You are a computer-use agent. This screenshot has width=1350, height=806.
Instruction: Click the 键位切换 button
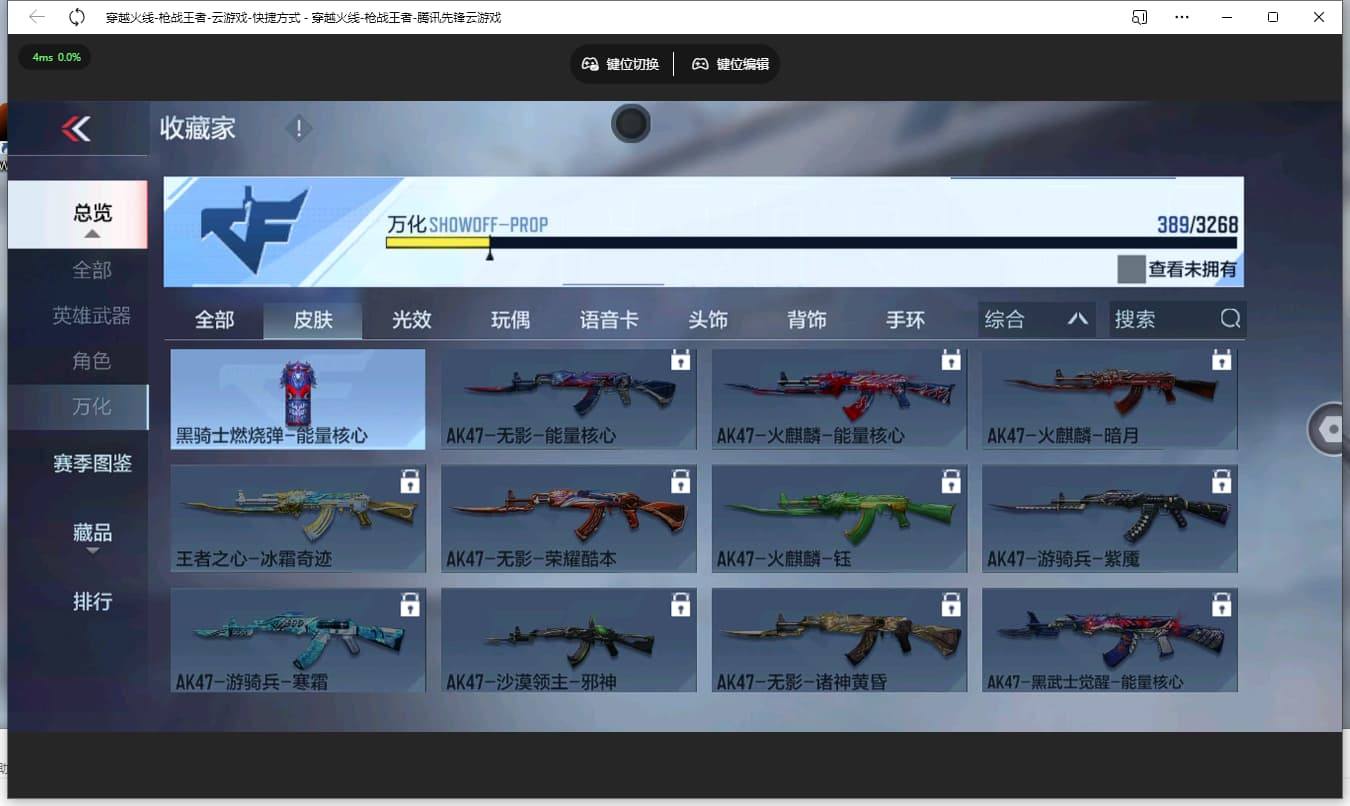pos(621,63)
